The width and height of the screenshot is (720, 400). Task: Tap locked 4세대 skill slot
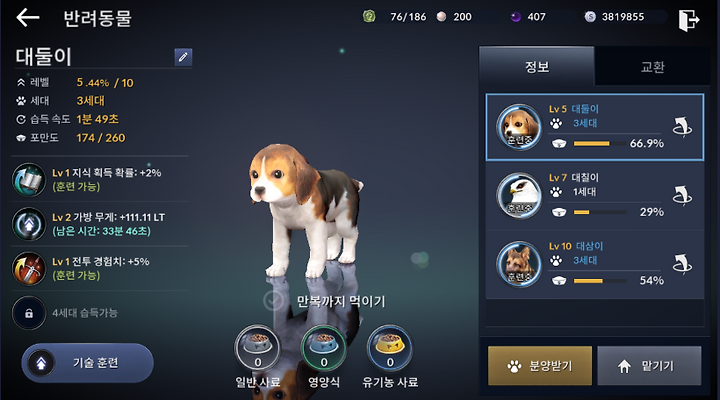[29, 313]
